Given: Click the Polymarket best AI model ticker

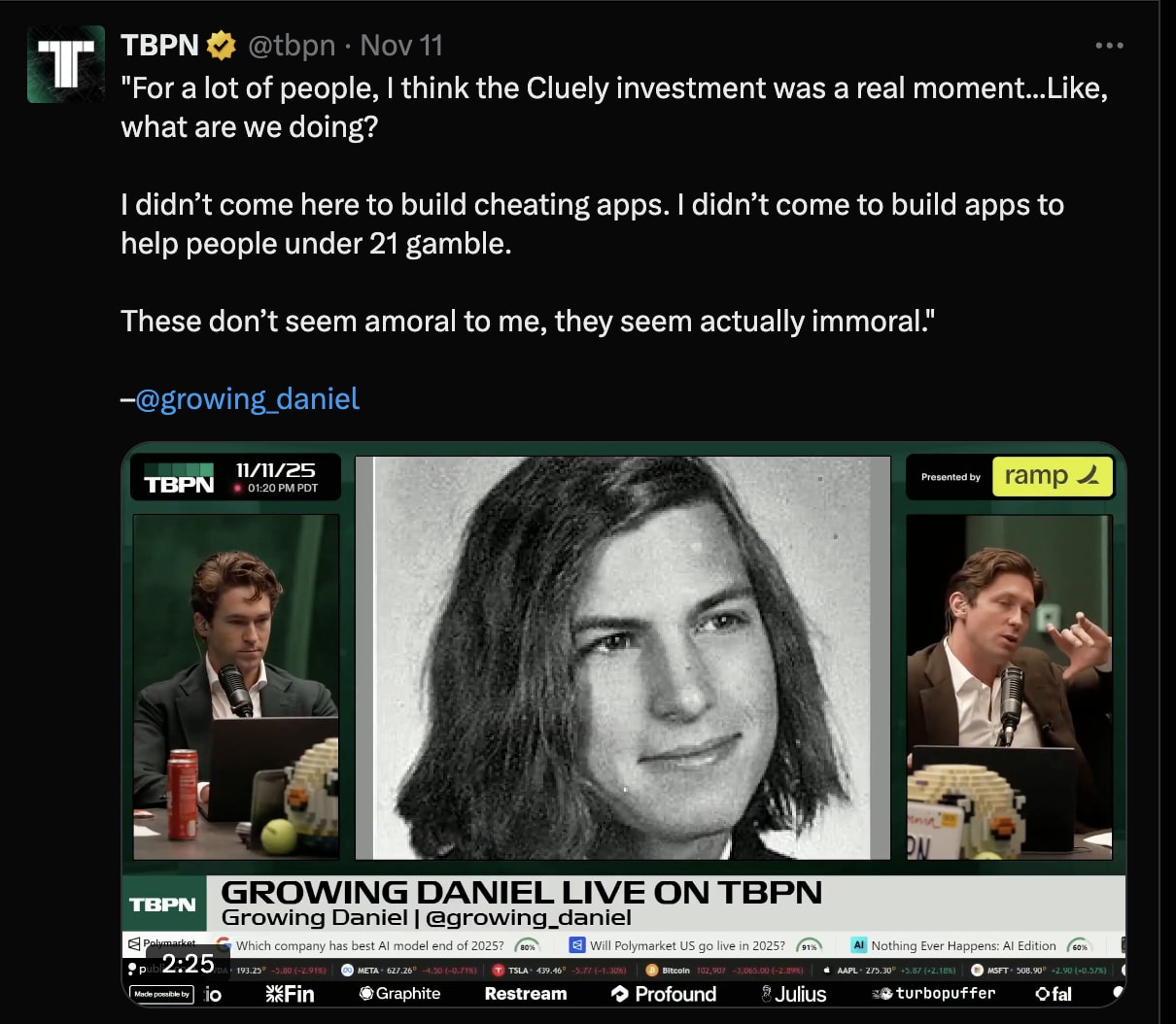Looking at the screenshot, I should (x=378, y=945).
